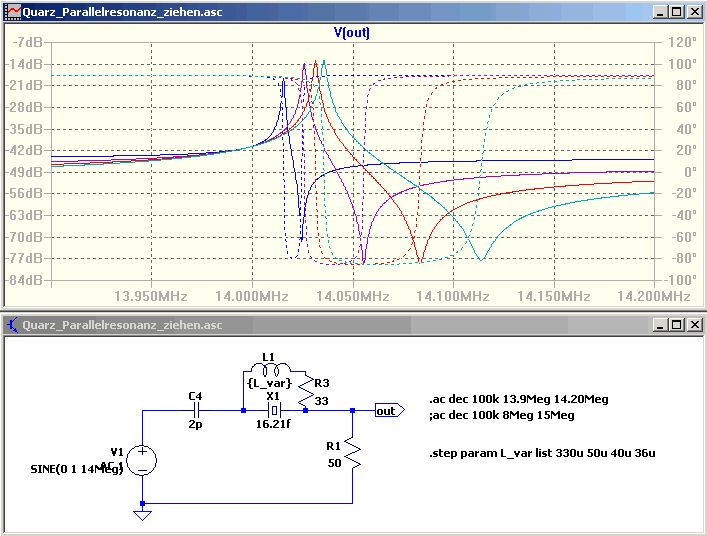This screenshot has height=536, width=707.
Task: Click the ground symbol in the schematic
Action: click(142, 515)
